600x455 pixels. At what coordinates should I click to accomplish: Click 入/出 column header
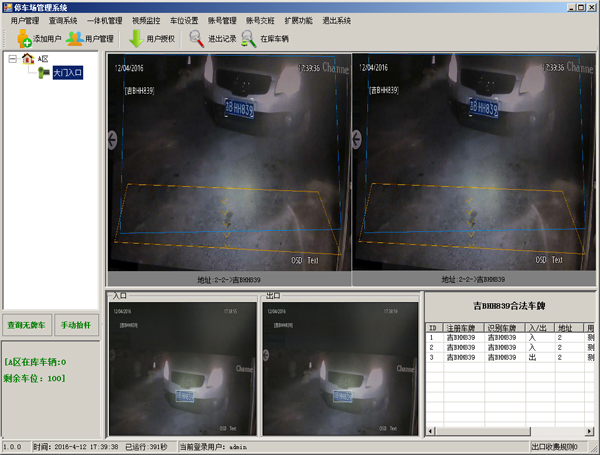(540, 328)
